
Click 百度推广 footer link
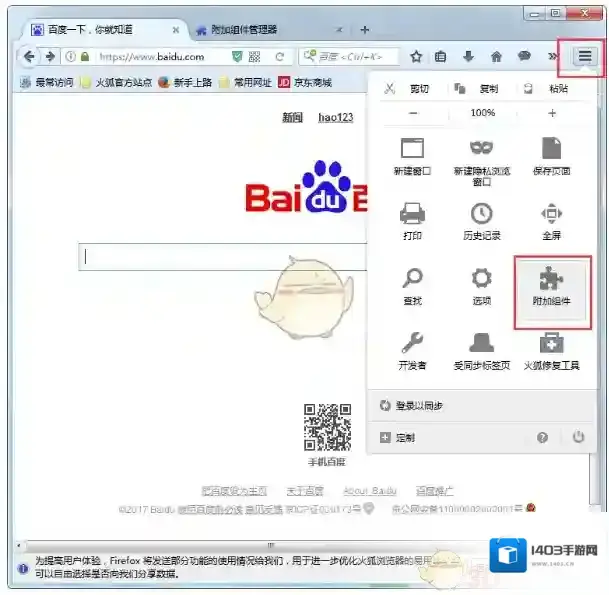pyautogui.click(x=434, y=491)
